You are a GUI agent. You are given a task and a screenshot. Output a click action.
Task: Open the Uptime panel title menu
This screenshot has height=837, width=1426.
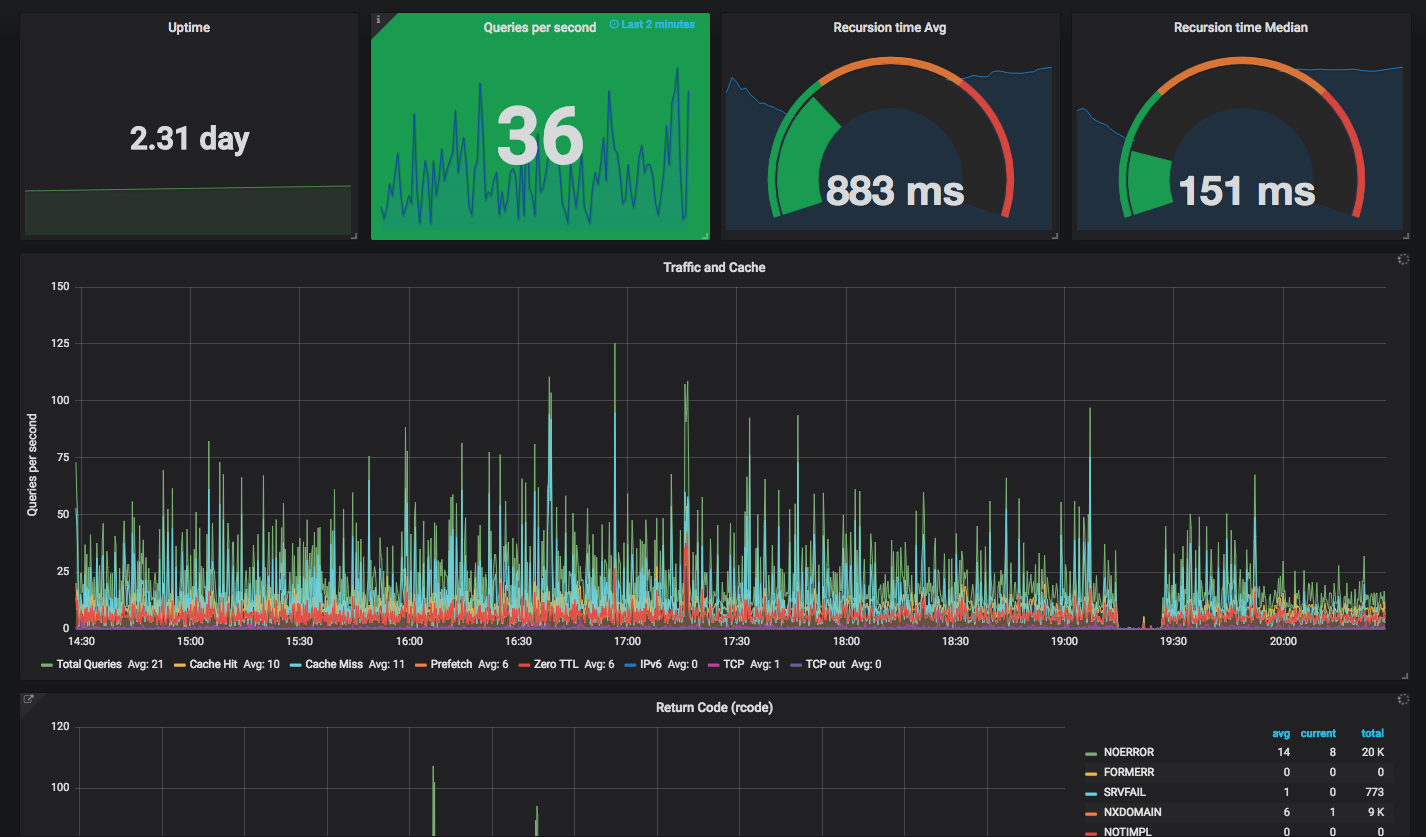[x=189, y=28]
